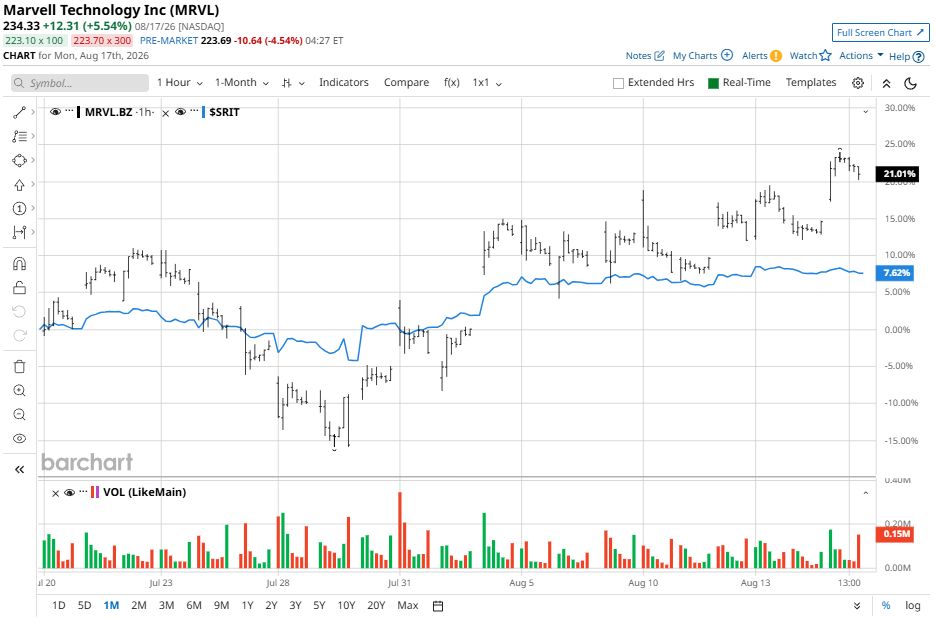Viewport: 936px width, 618px height.
Task: Collapse the chart header with double chevron
Action: pos(886,83)
